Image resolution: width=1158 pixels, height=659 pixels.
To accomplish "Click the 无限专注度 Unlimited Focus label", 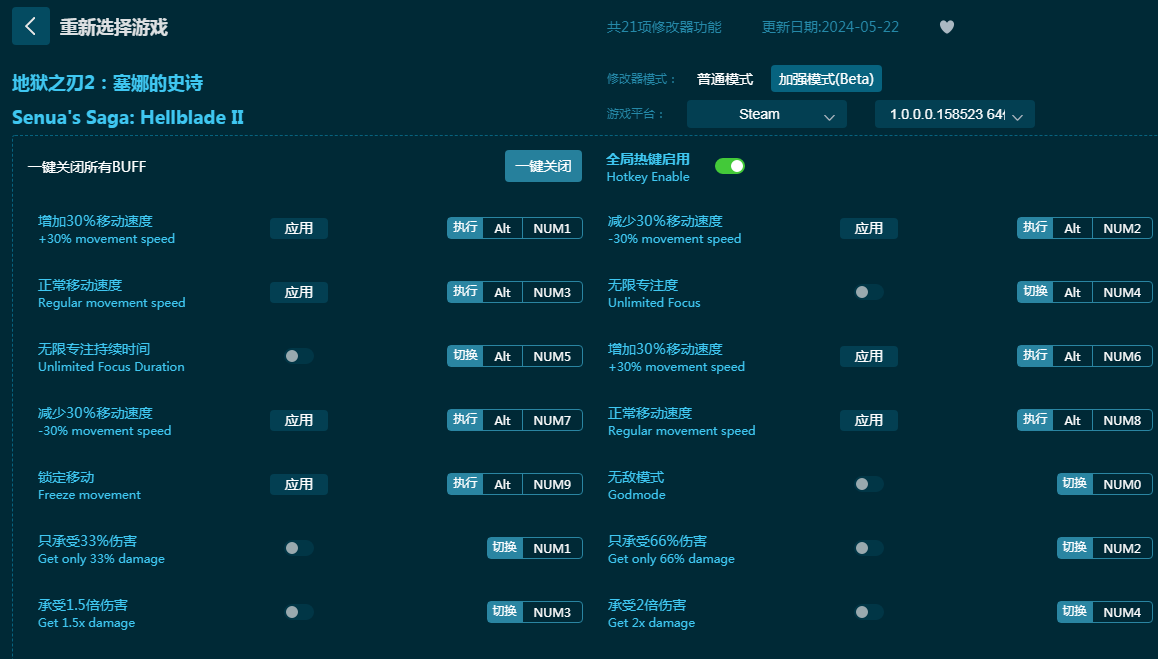I will coord(654,293).
